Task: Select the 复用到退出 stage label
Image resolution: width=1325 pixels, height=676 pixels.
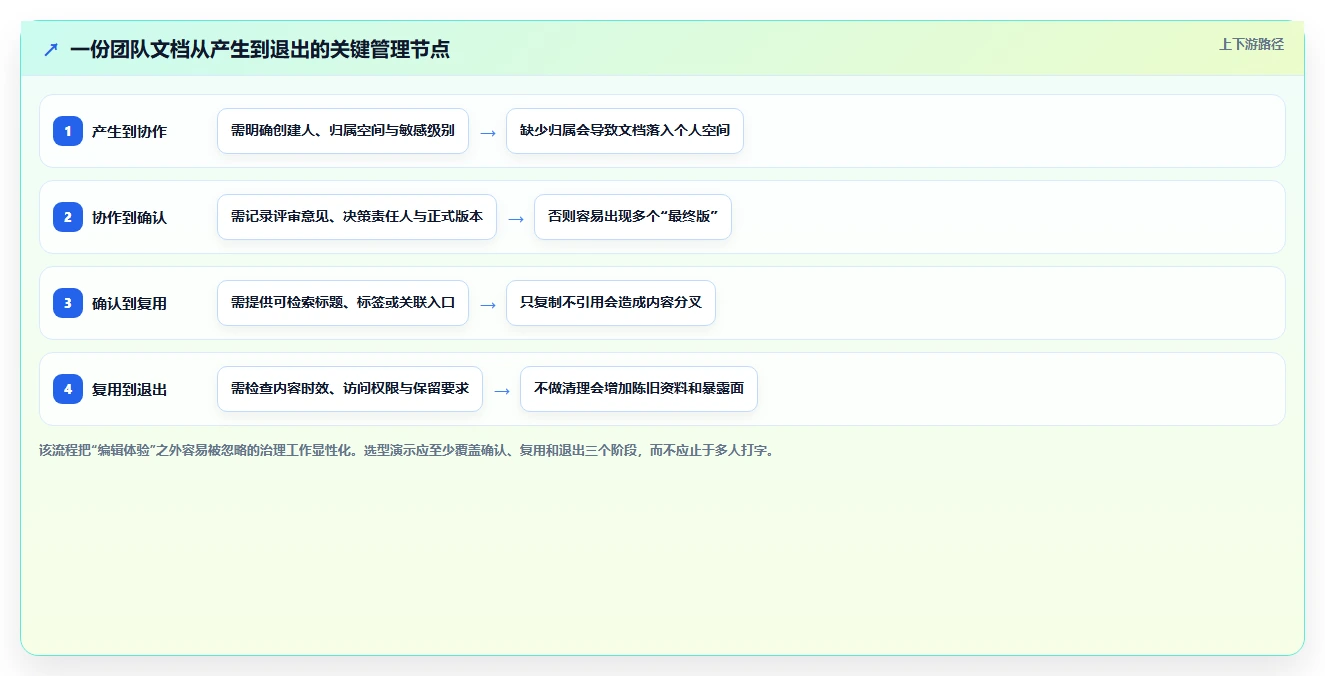Action: [x=129, y=390]
